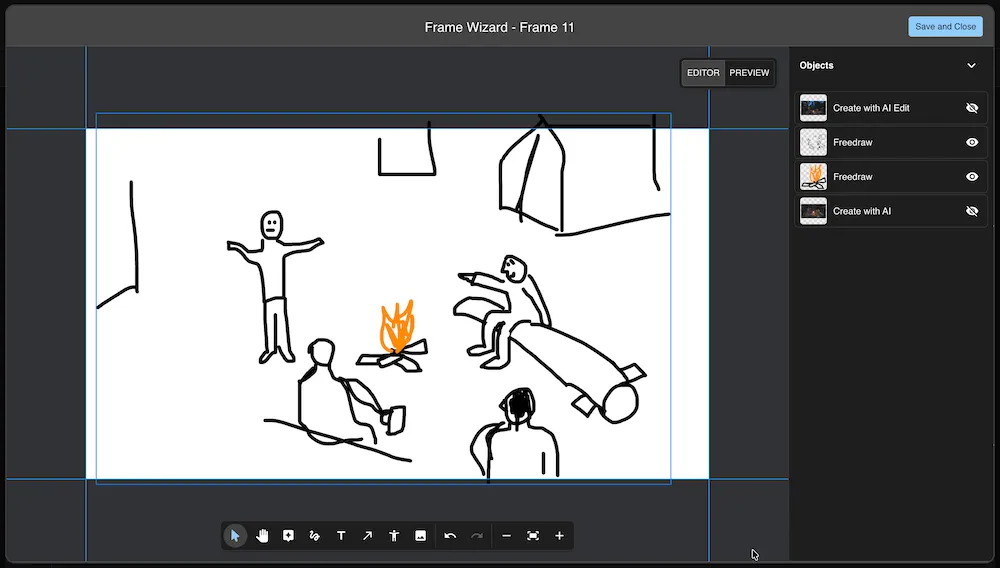Screen dimensions: 1000x568
Task: Collapse the Objects panel chevron
Action: coord(971,65)
